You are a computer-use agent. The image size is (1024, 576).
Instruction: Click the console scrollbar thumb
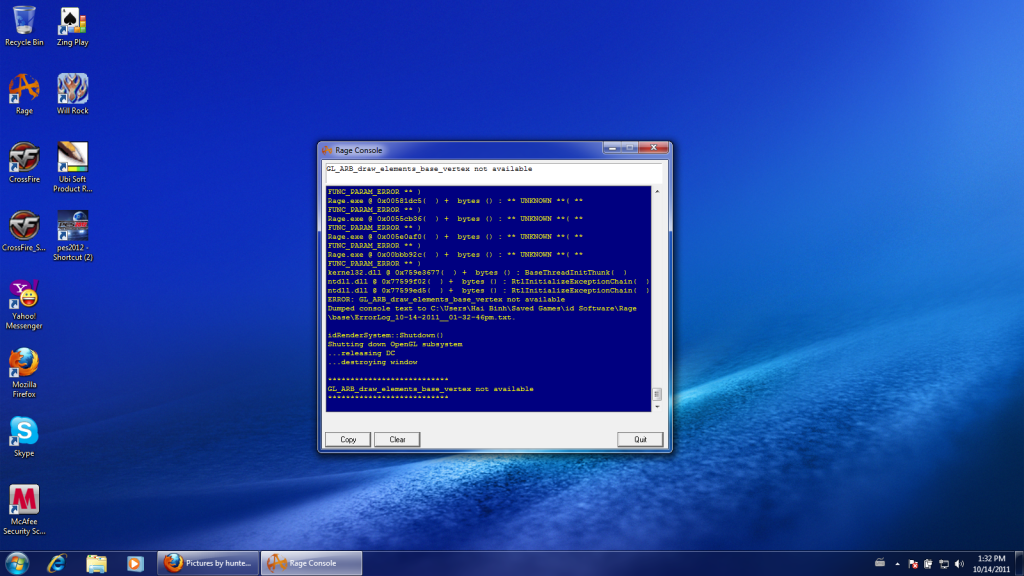657,394
